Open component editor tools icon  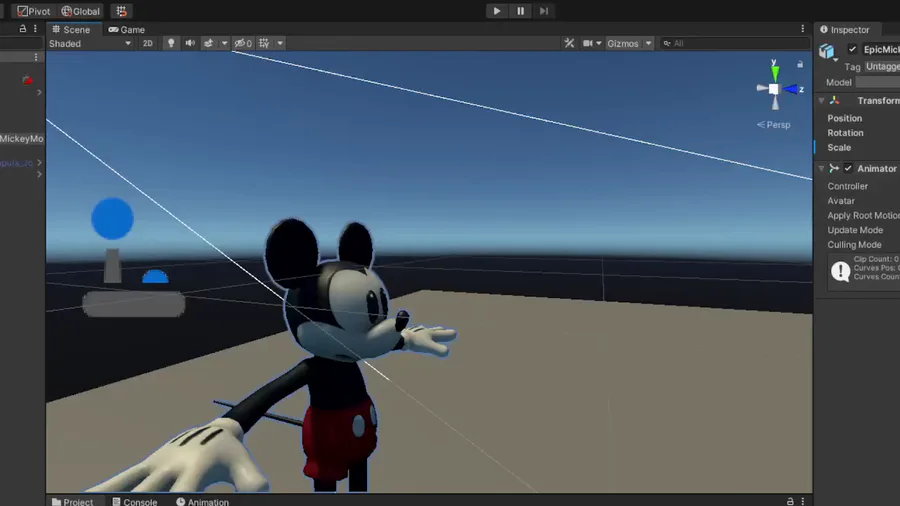569,44
